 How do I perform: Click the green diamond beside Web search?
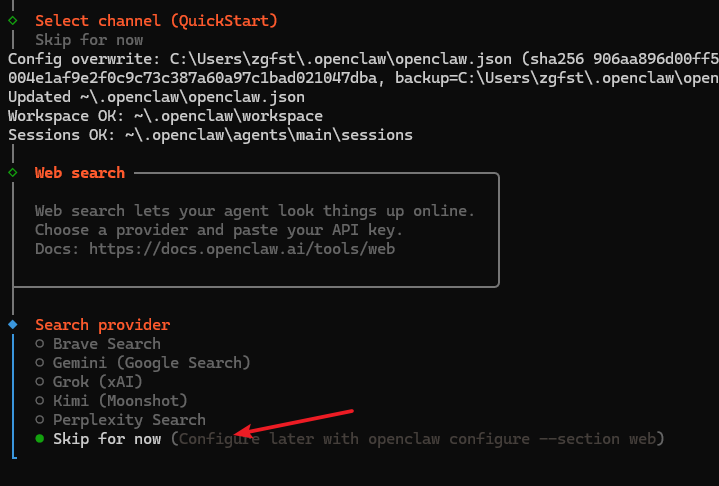click(13, 173)
